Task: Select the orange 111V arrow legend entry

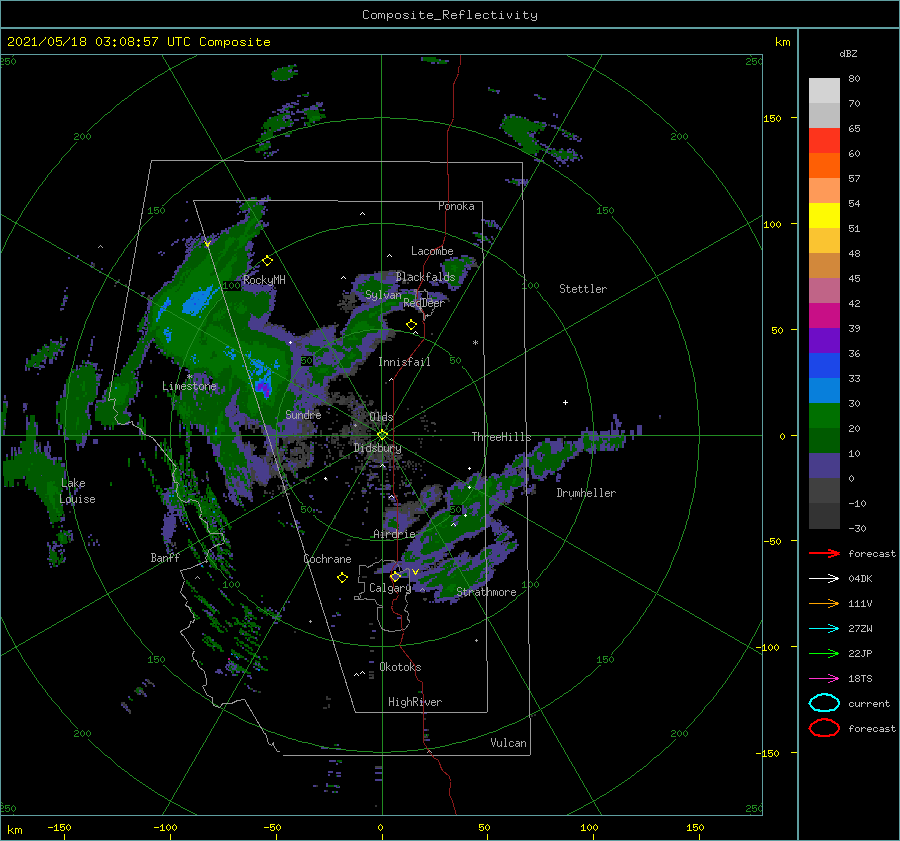Action: pos(824,603)
